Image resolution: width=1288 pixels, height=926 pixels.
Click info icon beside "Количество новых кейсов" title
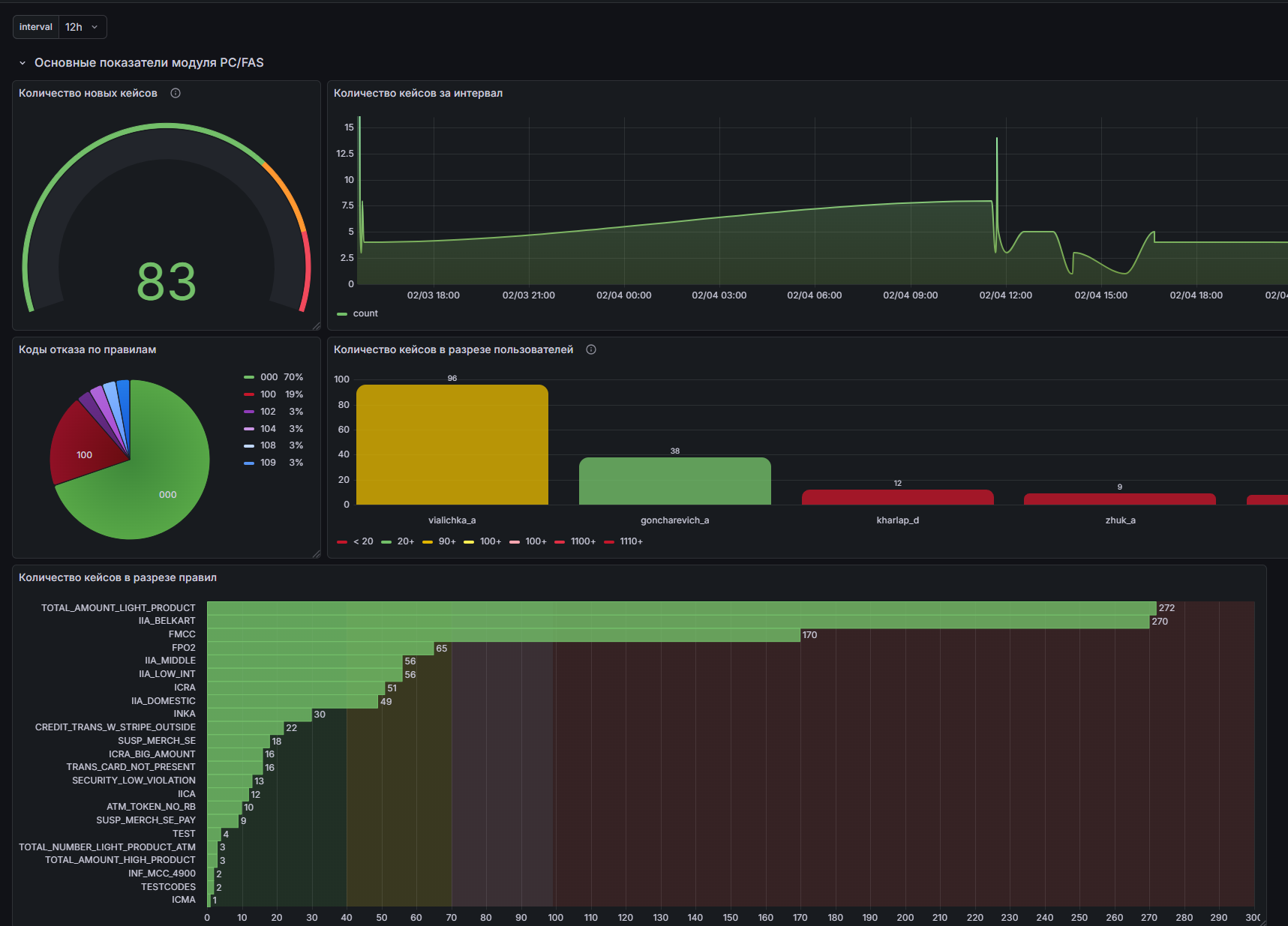pyautogui.click(x=176, y=93)
